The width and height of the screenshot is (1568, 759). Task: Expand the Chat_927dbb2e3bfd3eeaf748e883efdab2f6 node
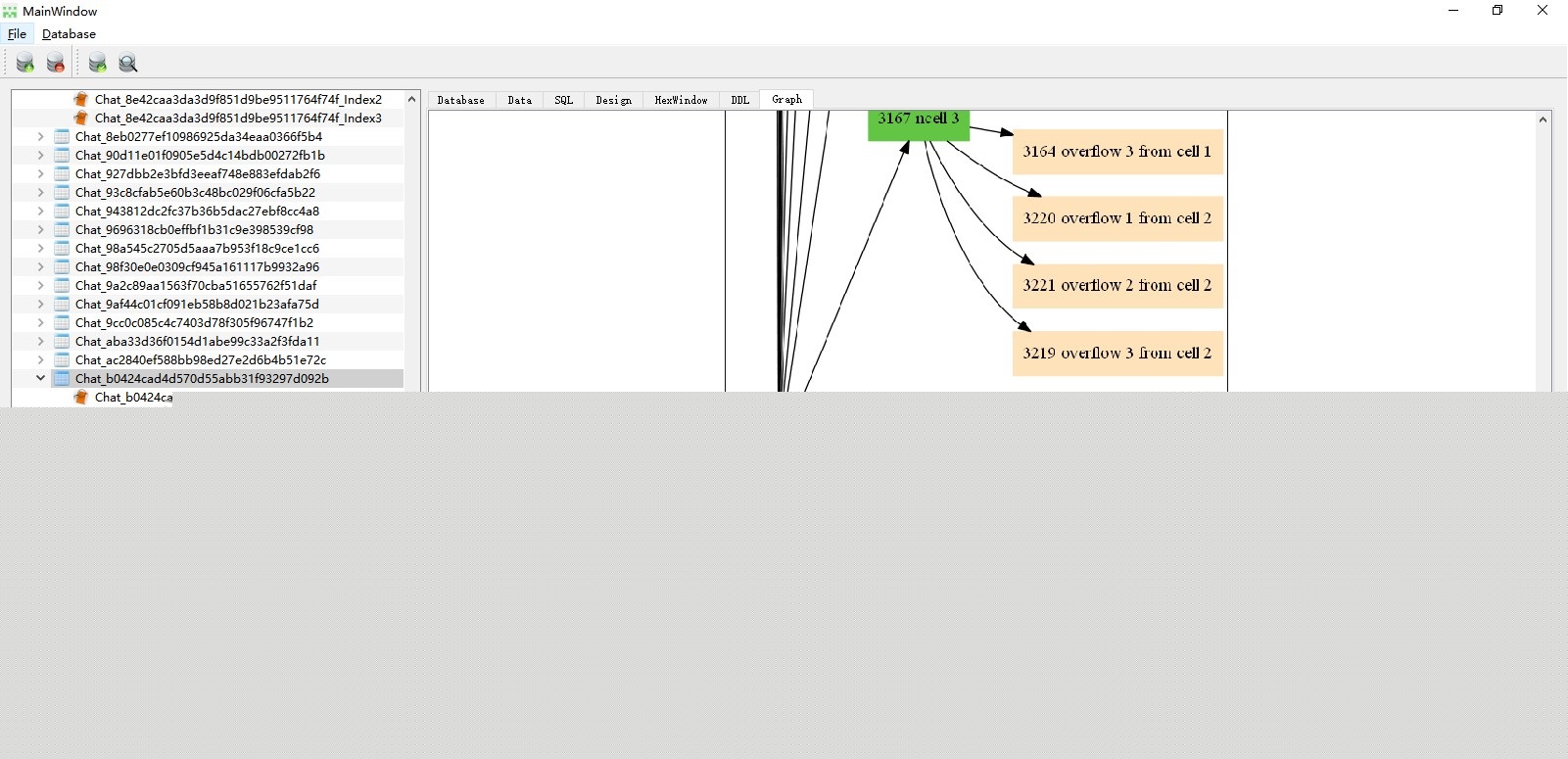[x=40, y=173]
